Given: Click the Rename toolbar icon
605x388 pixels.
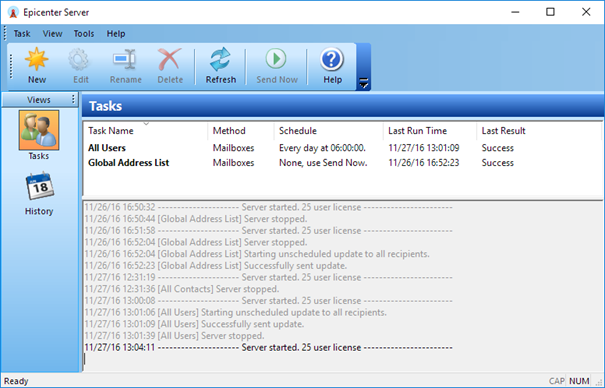Looking at the screenshot, I should tap(125, 60).
